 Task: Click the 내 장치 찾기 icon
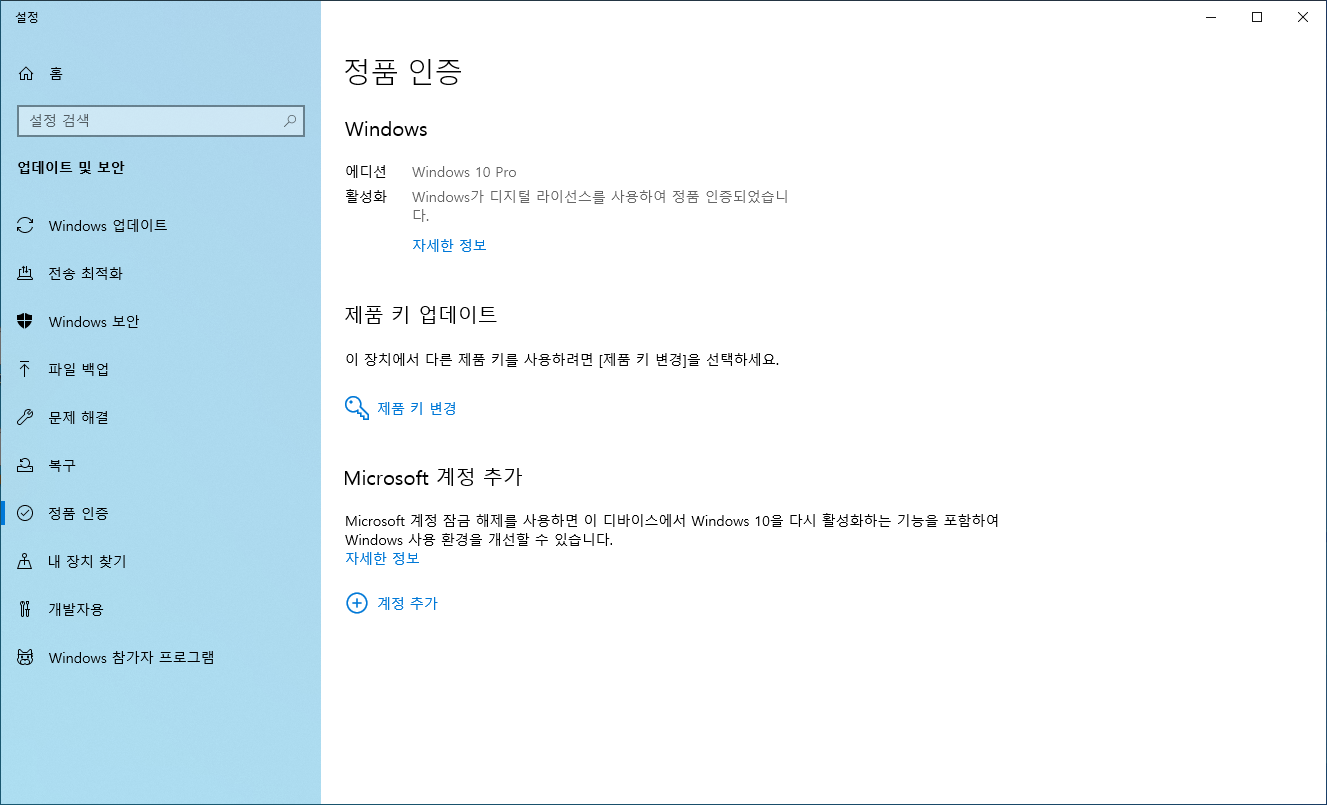tap(26, 561)
